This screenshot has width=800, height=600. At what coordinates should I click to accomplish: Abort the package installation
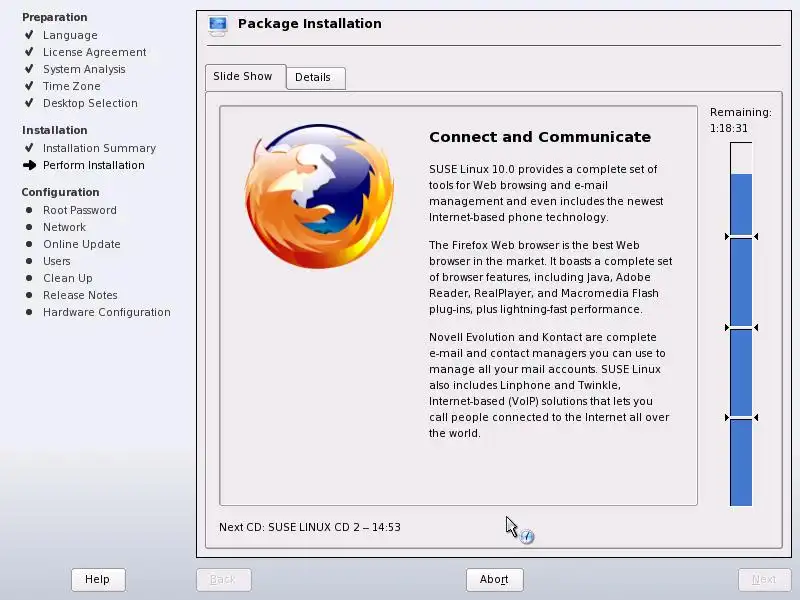[494, 580]
